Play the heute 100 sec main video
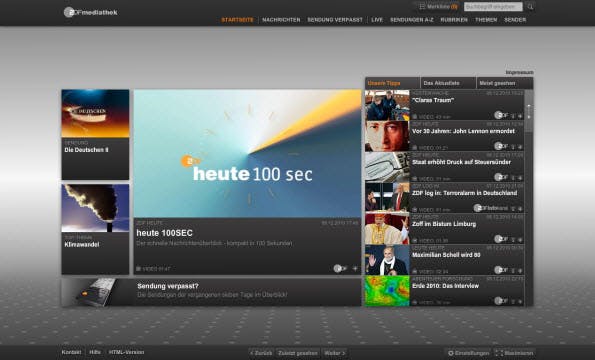The height and width of the screenshot is (360, 595). 247,154
